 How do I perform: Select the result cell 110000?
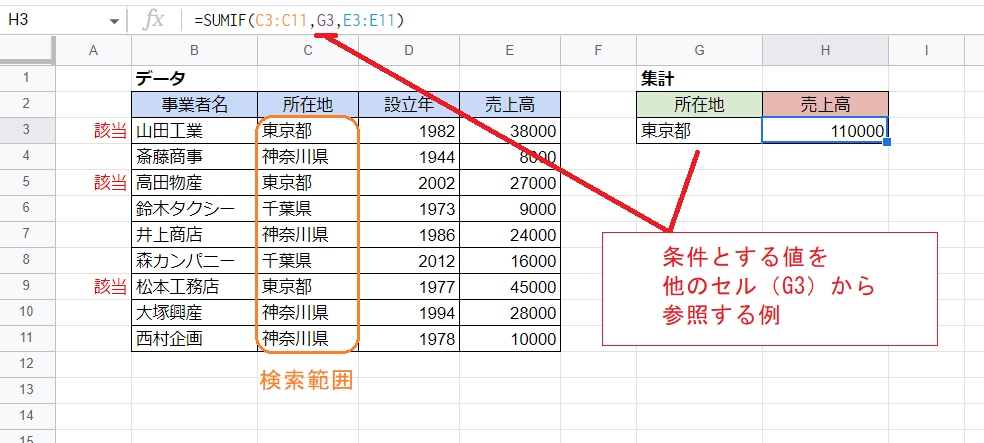[825, 131]
